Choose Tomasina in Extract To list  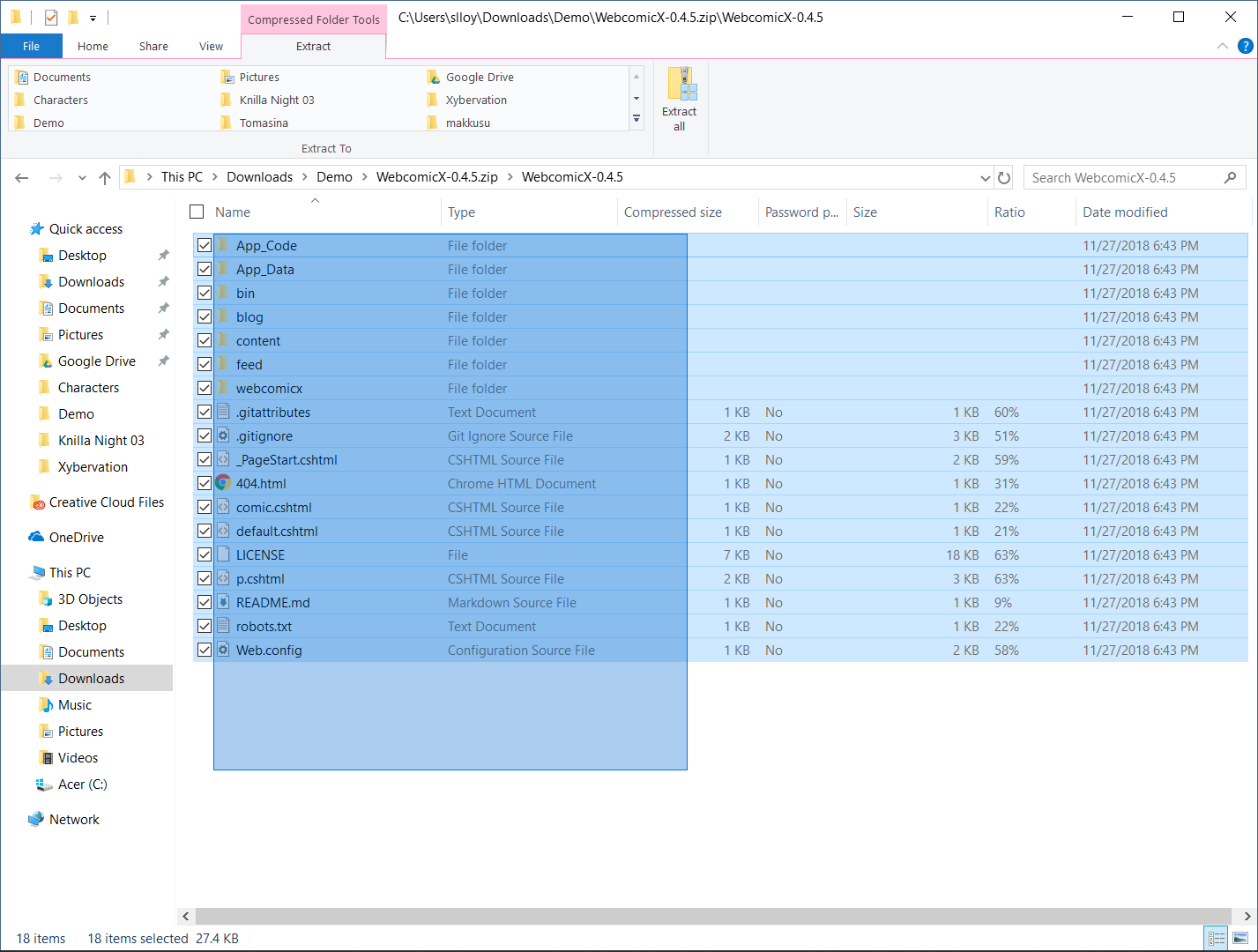point(264,123)
